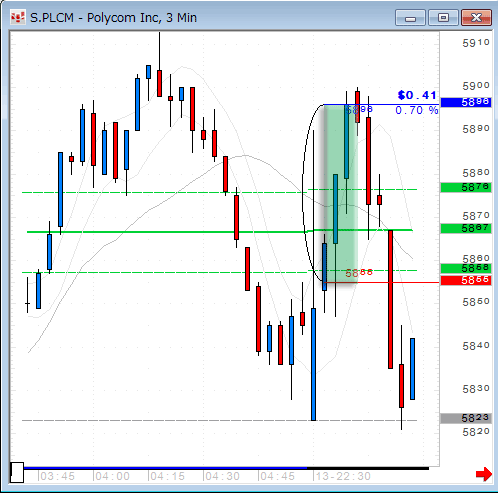Click the green 5876 price marker

[466, 187]
